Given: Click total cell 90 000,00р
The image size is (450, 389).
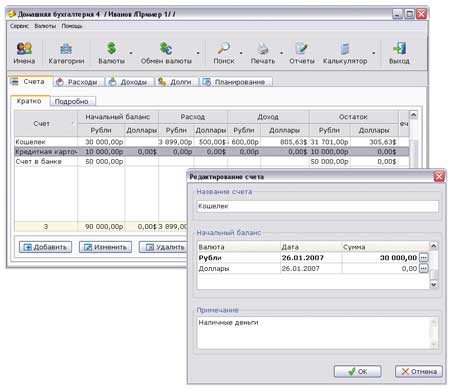Looking at the screenshot, I should point(101,227).
